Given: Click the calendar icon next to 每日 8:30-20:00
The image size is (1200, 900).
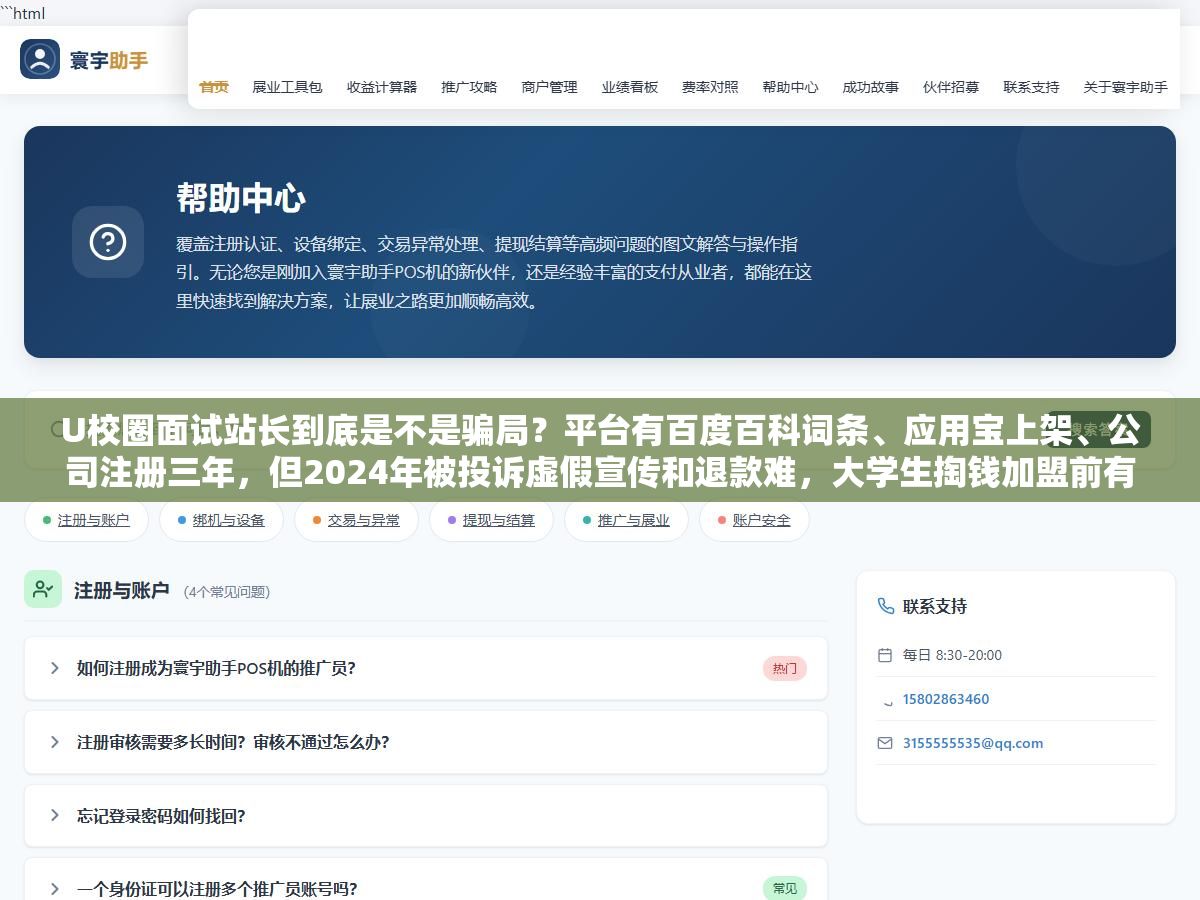Looking at the screenshot, I should pyautogui.click(x=885, y=655).
